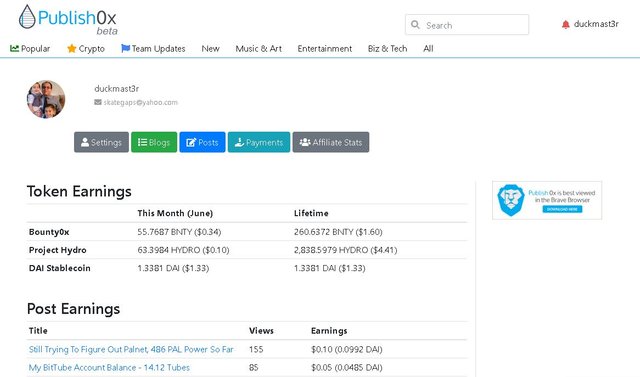The width and height of the screenshot is (640, 377).
Task: Click the 155 views cell
Action: [256, 350]
